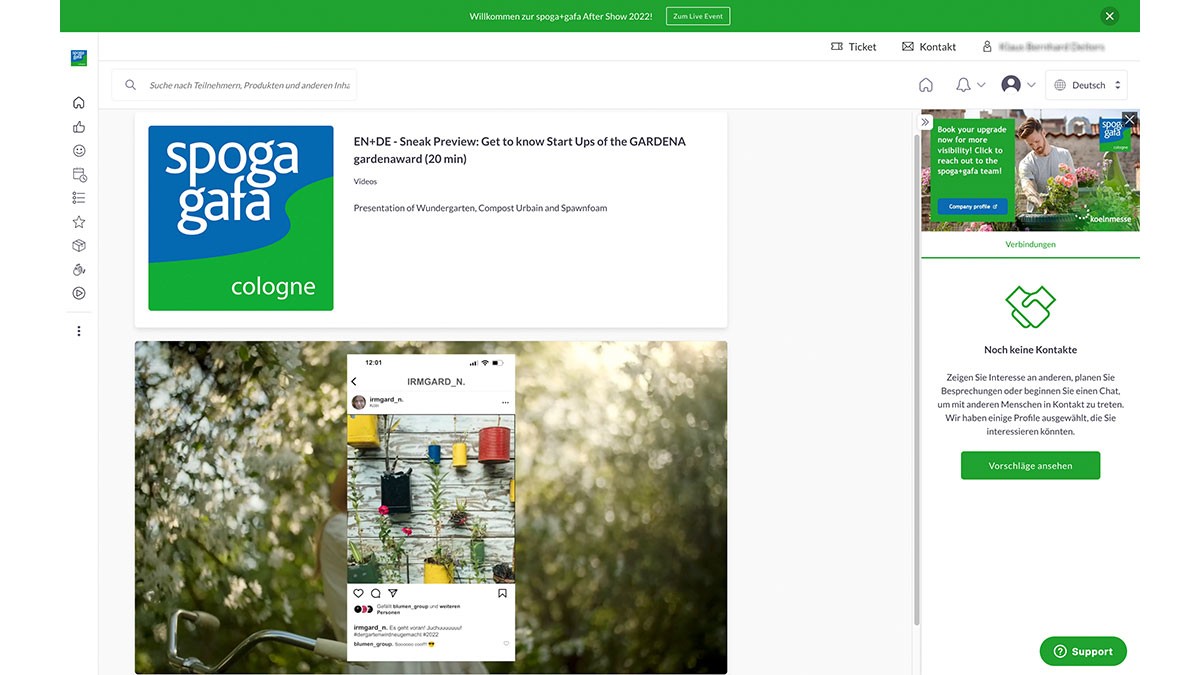Open the box products sidebar icon
1200x675 pixels.
[79, 245]
